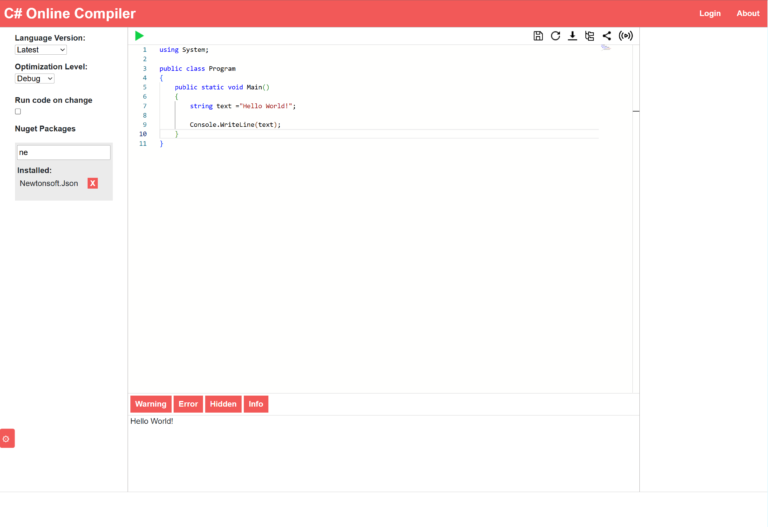This screenshot has width=768, height=527.
Task: Click the C# Online Compiler title
Action: [x=70, y=13]
